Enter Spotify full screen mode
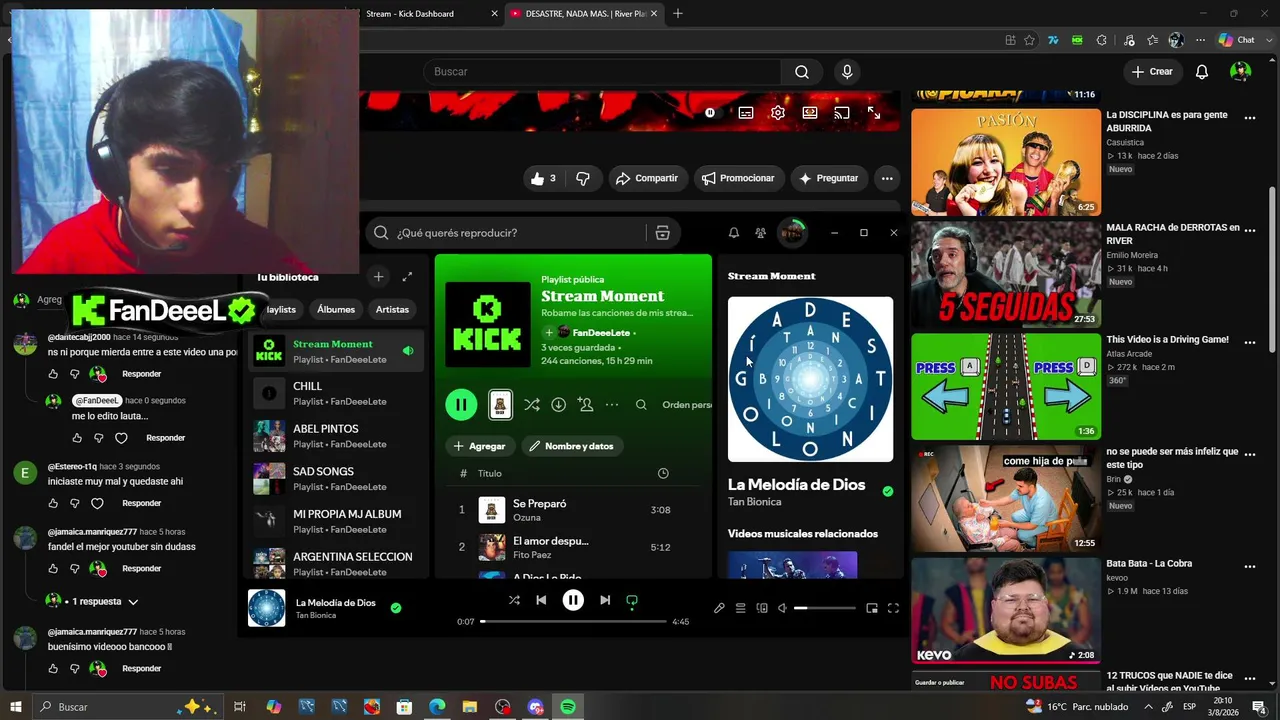The height and width of the screenshot is (720, 1280). (893, 608)
